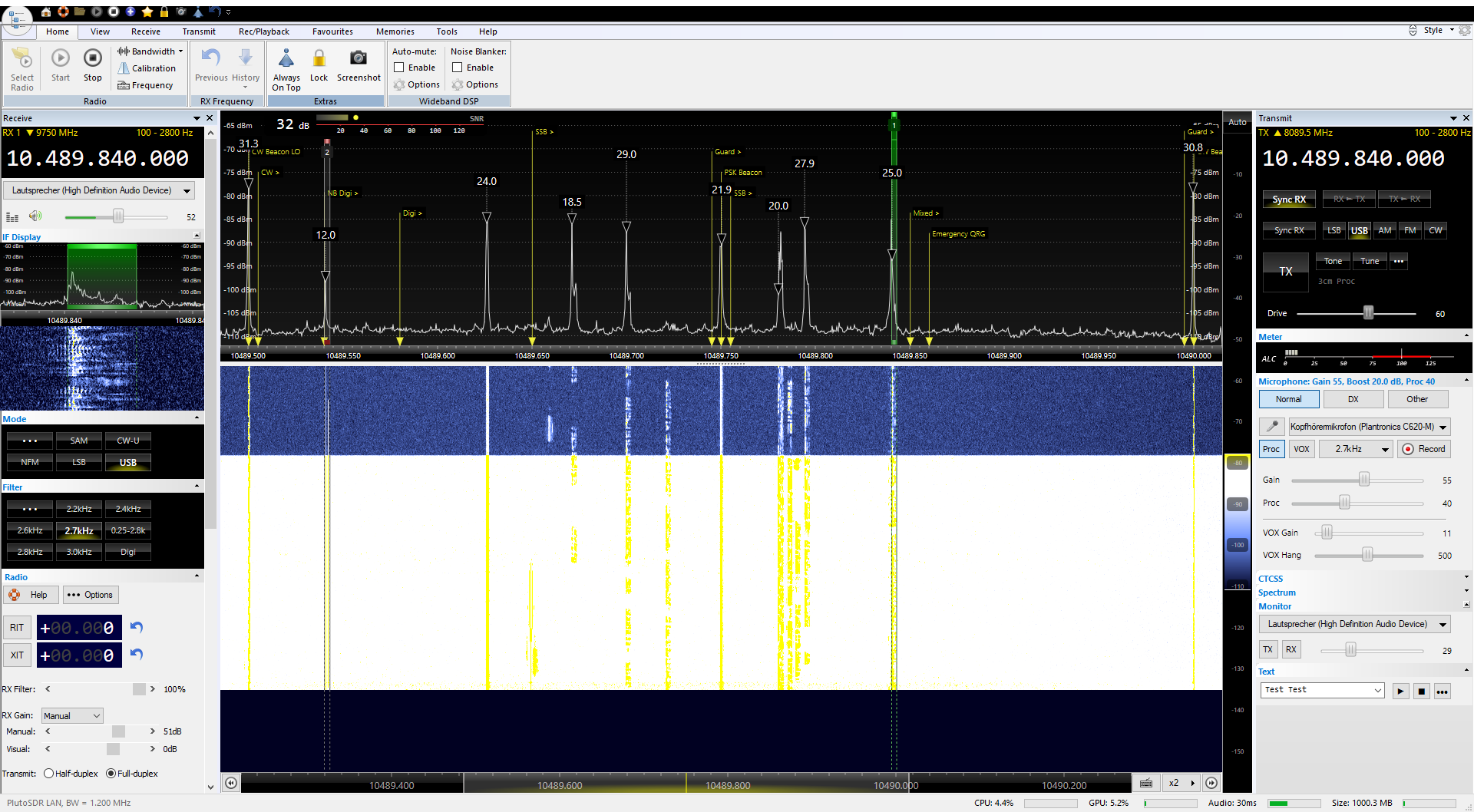Adjust the Drive slider
This screenshot has width=1474, height=812.
point(1368,313)
